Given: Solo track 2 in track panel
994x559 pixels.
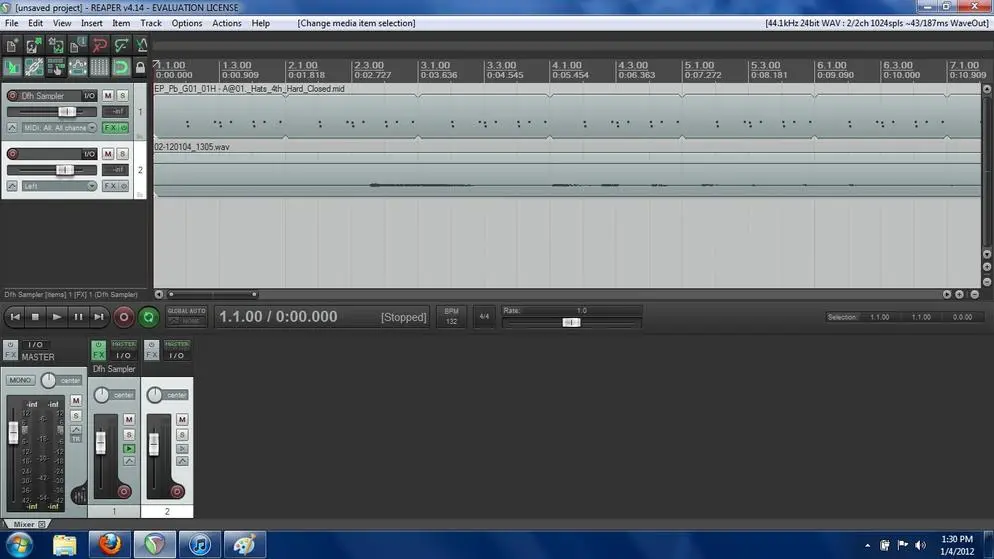Looking at the screenshot, I should [122, 154].
